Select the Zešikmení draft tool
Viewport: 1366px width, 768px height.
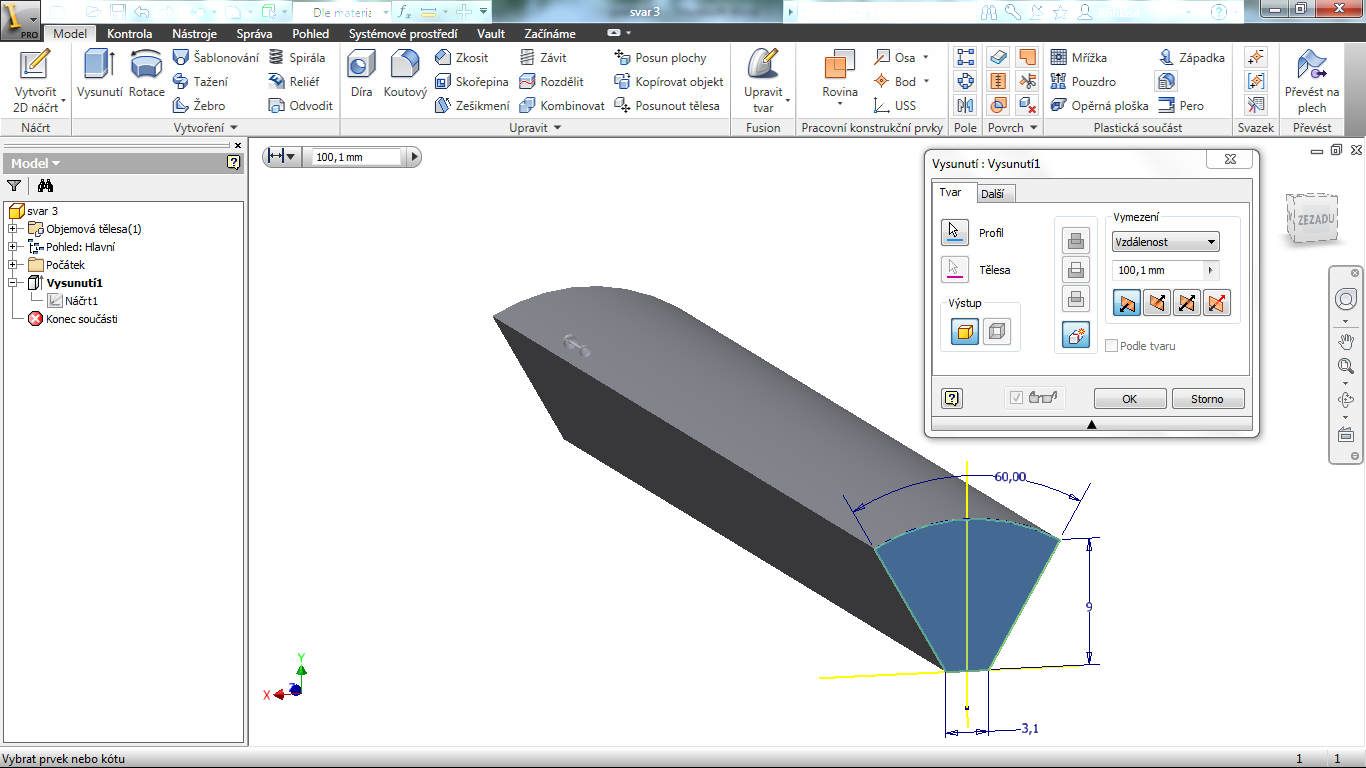[472, 106]
